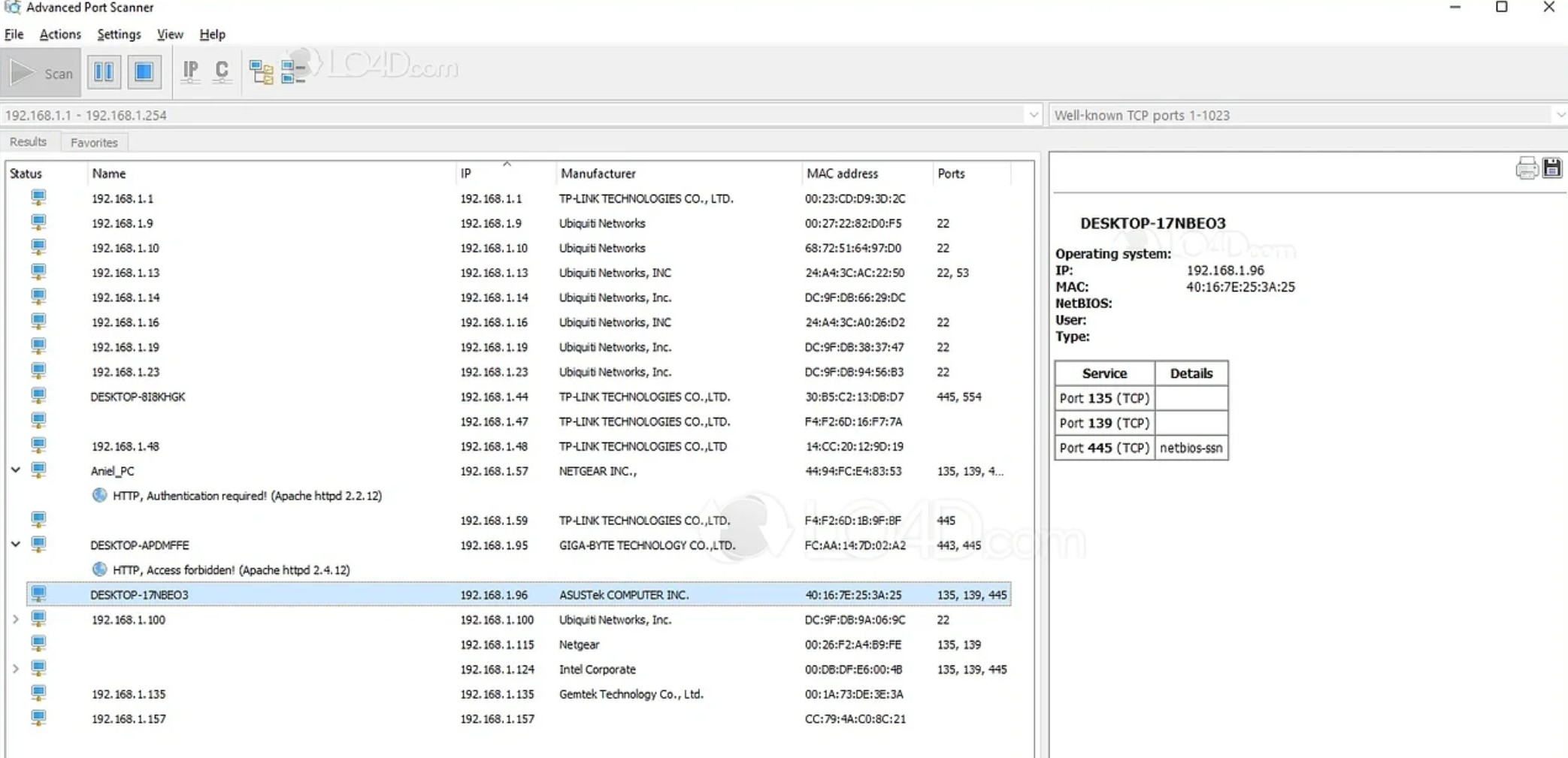This screenshot has width=1568, height=758.
Task: Click the computer icon for 192.168.1.23
Action: click(x=38, y=371)
